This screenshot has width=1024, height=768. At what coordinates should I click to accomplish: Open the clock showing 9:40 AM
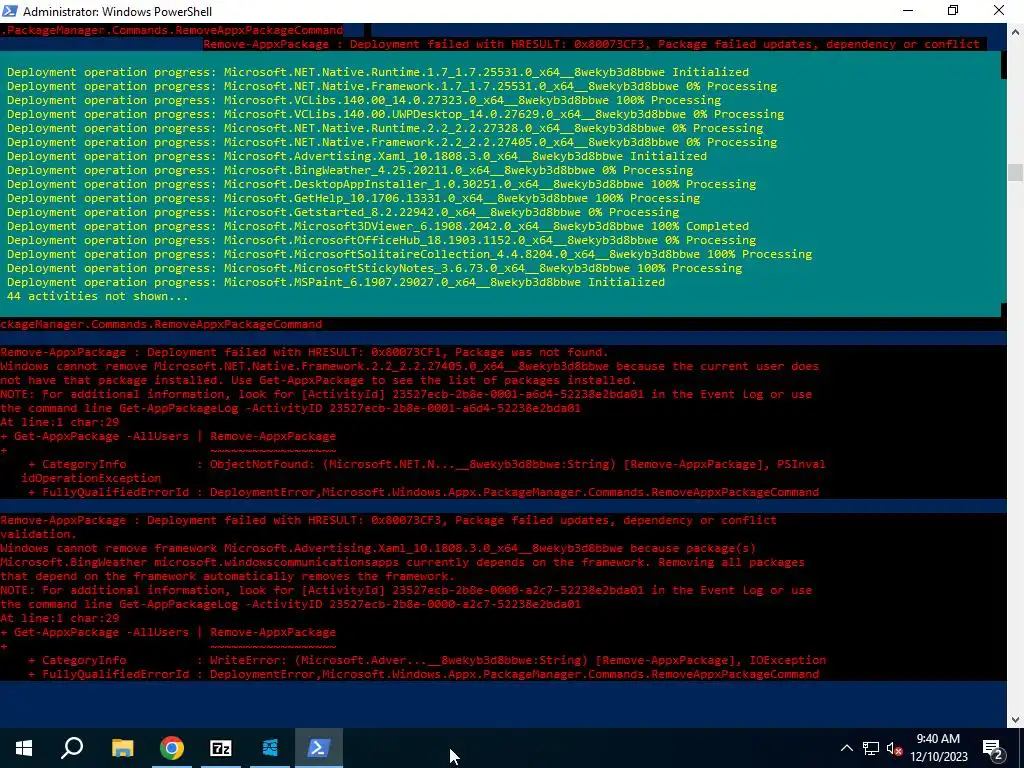(938, 739)
